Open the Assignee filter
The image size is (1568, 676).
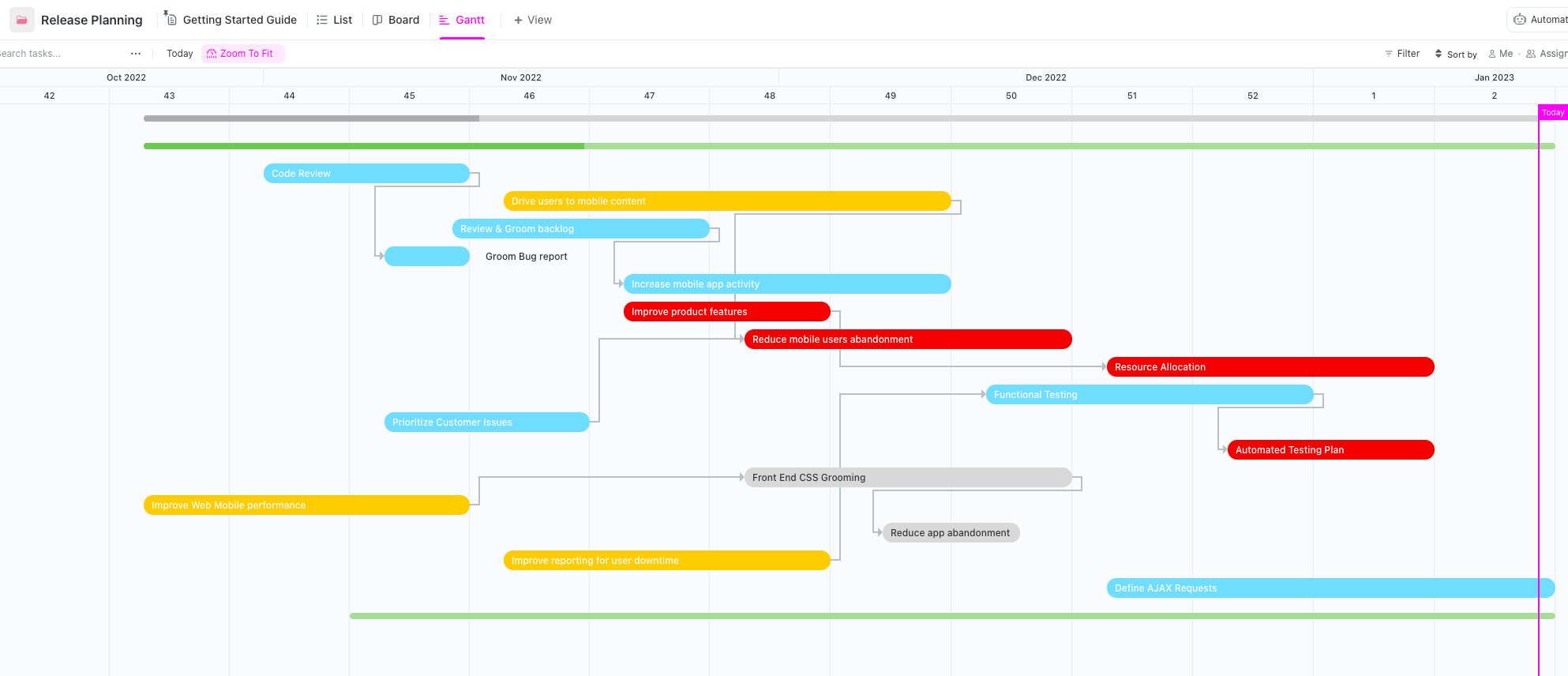1547,54
